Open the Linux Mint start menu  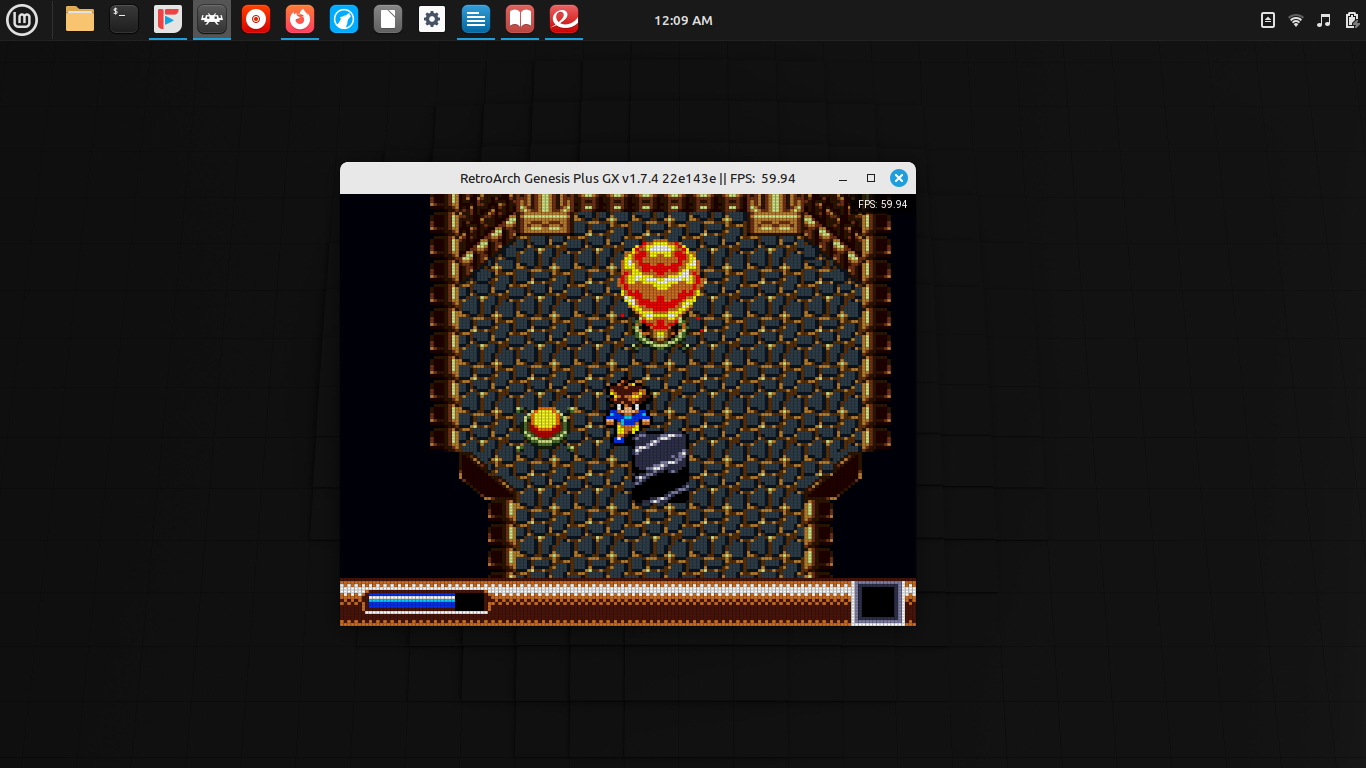tap(22, 20)
